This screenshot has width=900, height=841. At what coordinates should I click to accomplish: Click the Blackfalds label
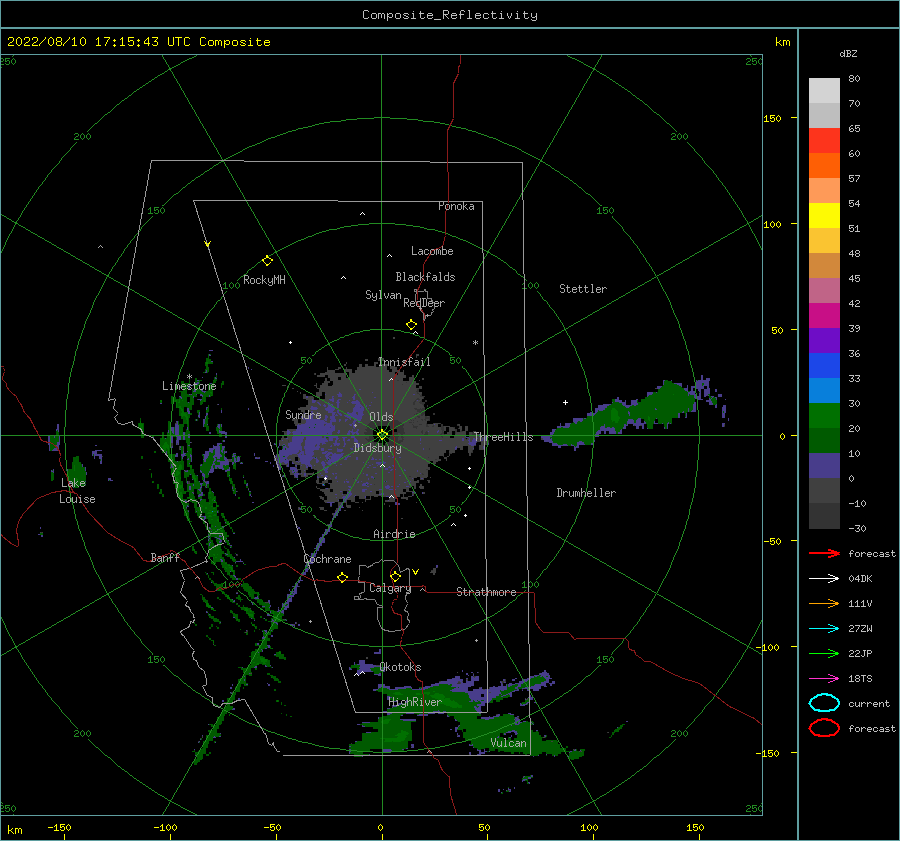pos(425,277)
